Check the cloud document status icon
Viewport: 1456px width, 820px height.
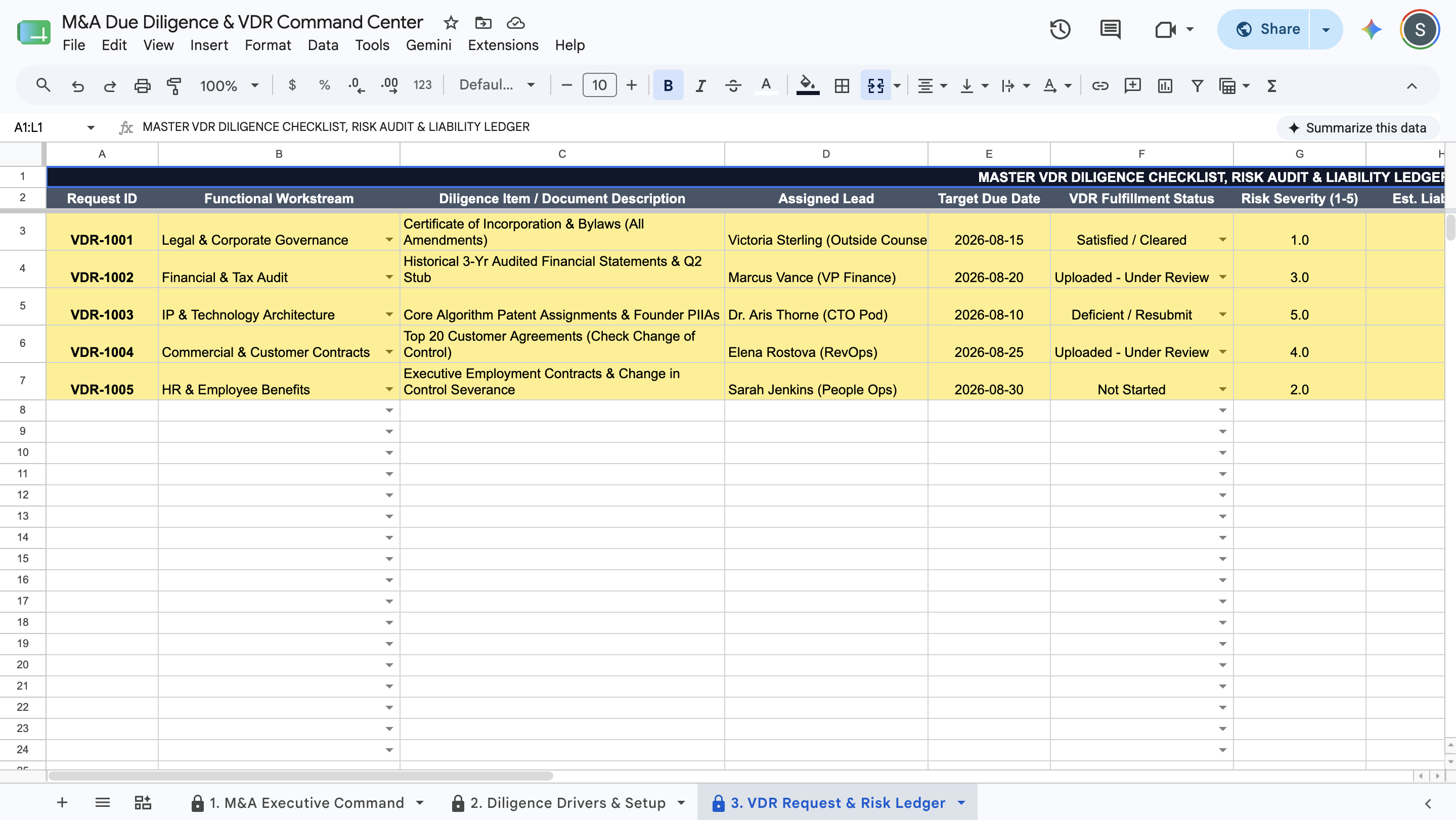pos(515,23)
